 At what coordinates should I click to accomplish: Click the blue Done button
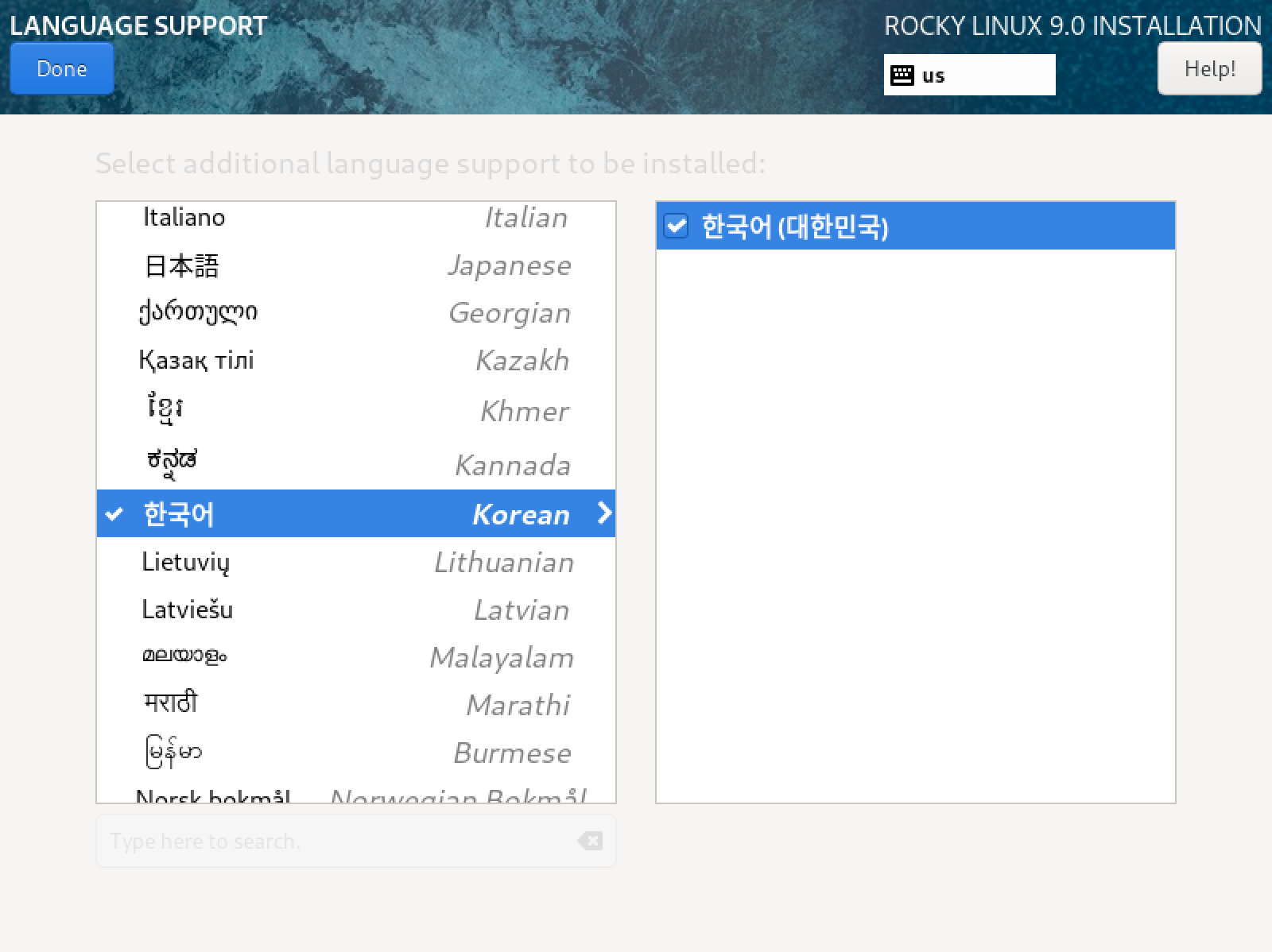[x=61, y=68]
